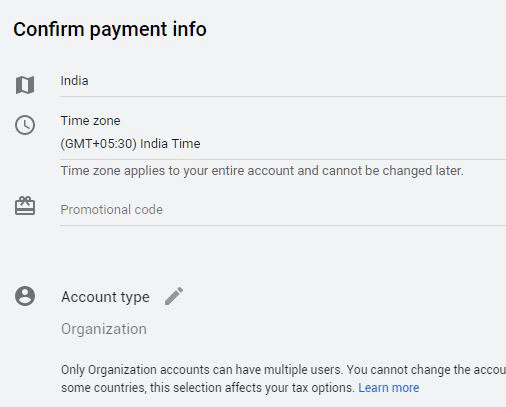Click the underline below the India field
506x407 pixels.
pos(283,97)
